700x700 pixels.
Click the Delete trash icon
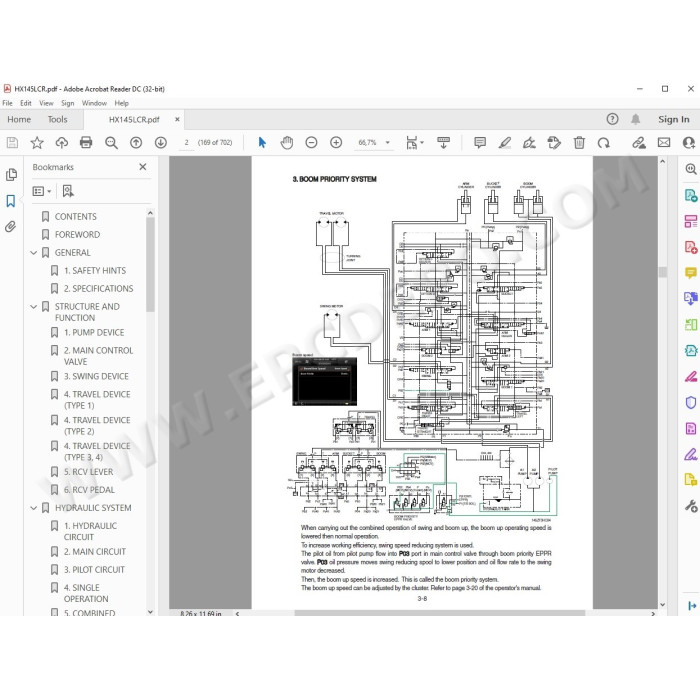(x=579, y=142)
